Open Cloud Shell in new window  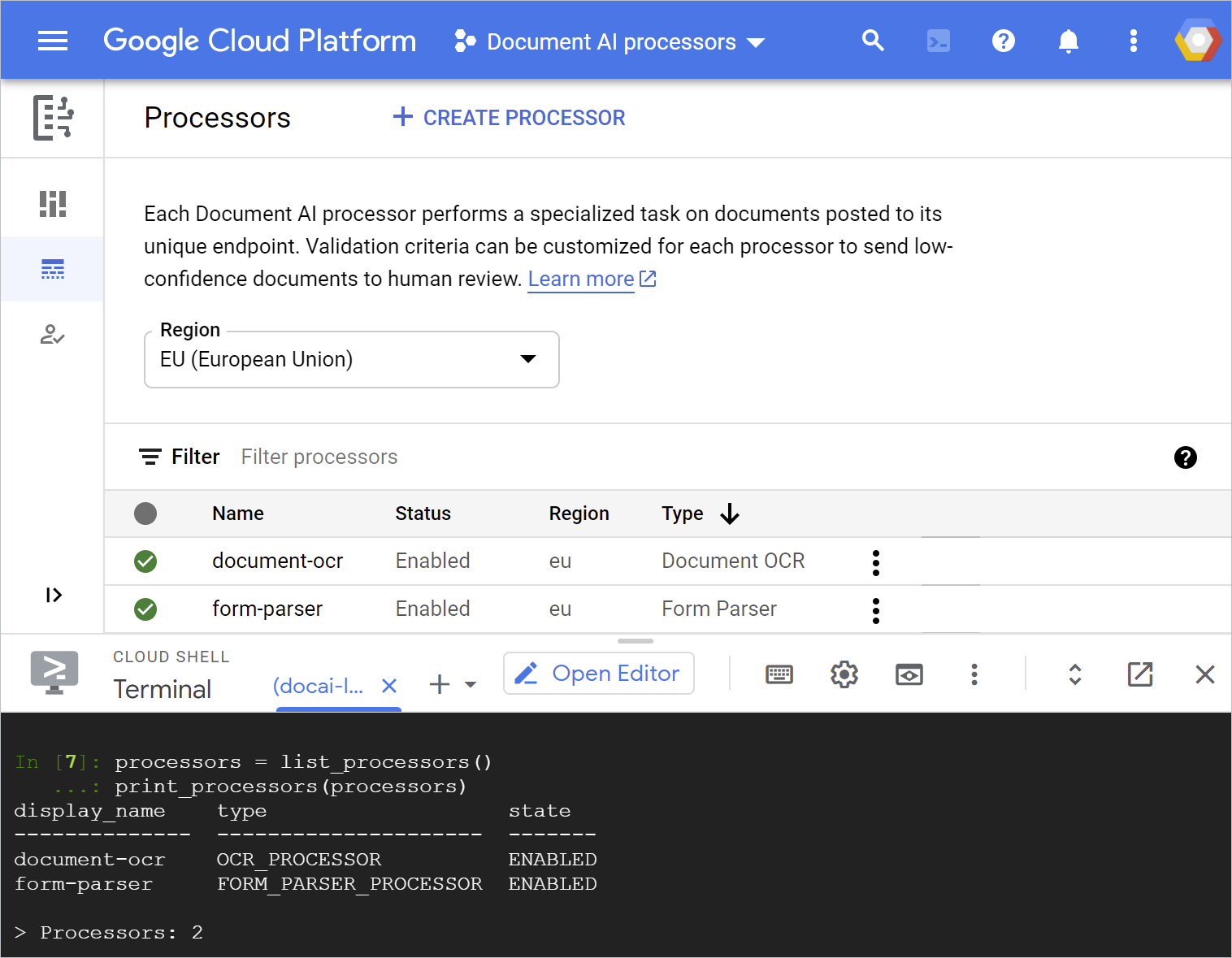[x=1139, y=674]
